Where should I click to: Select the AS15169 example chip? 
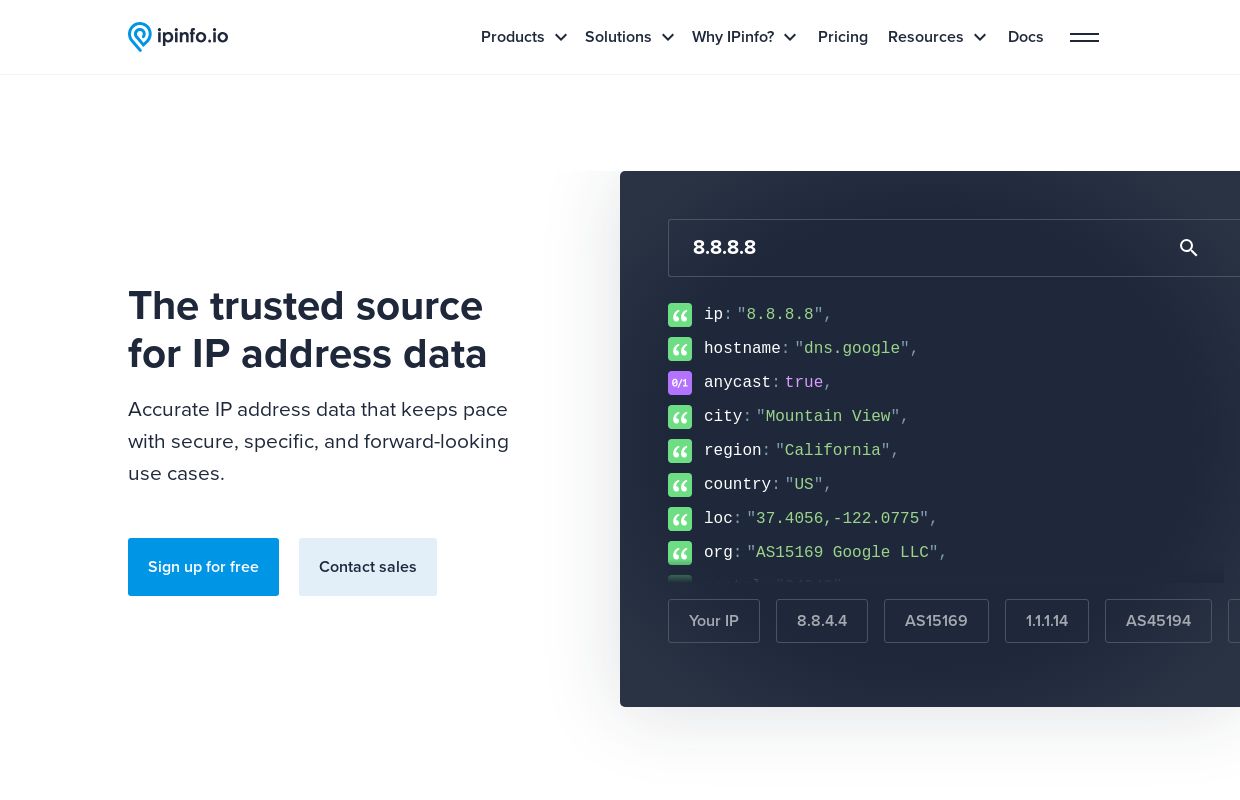936,621
